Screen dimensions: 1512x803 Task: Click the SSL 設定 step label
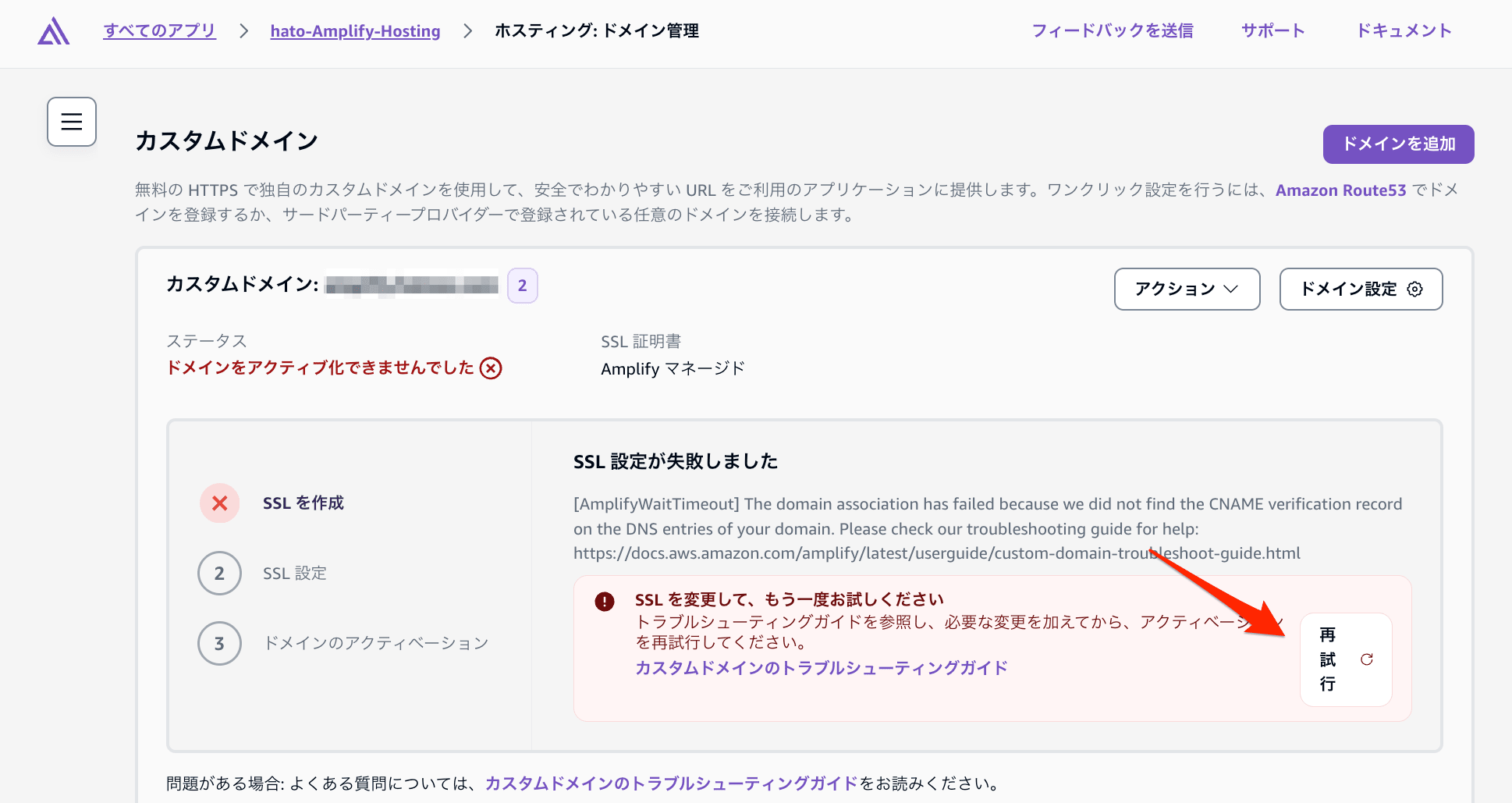295,574
